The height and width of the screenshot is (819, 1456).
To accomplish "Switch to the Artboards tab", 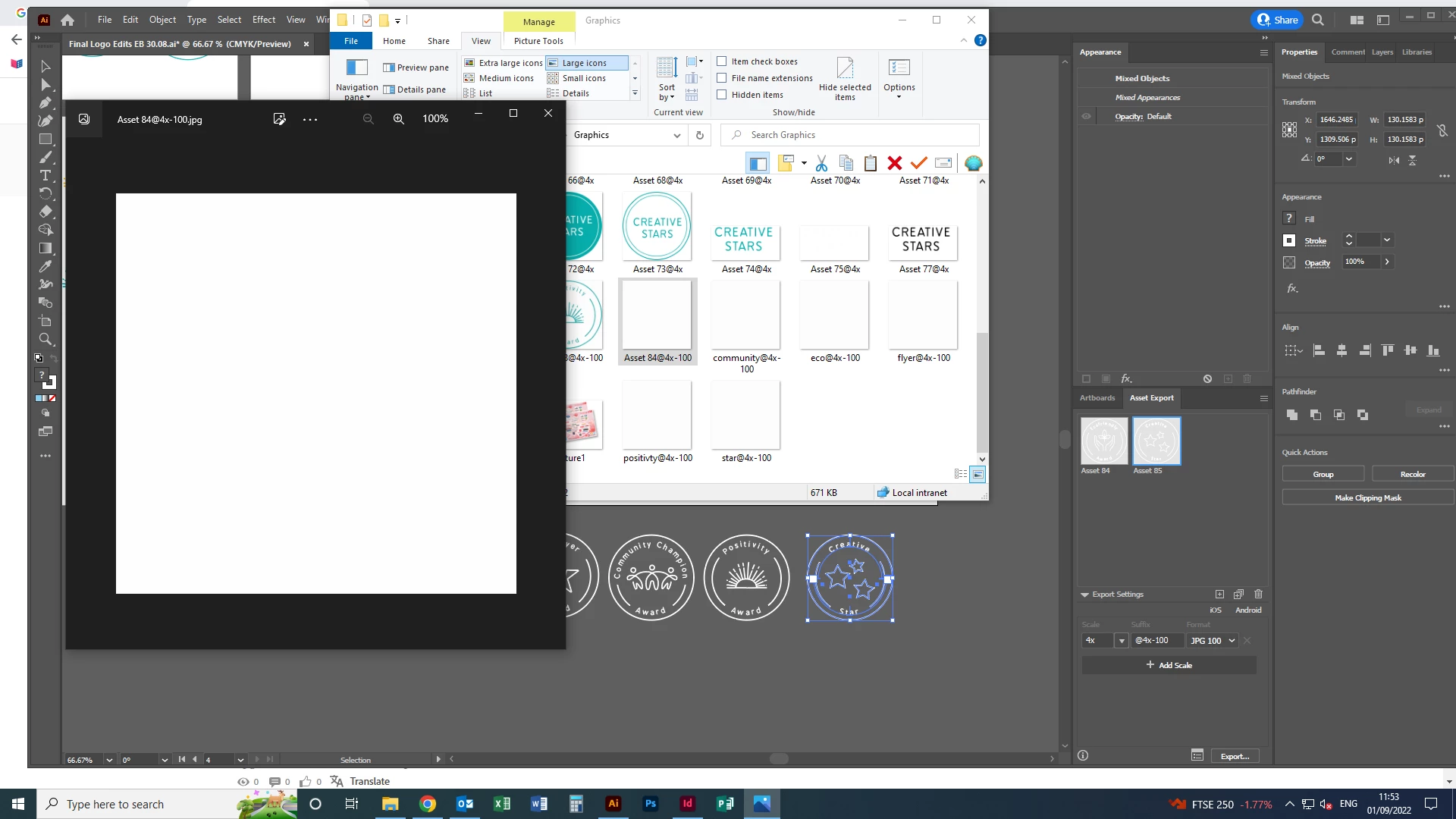I will click(x=1097, y=398).
